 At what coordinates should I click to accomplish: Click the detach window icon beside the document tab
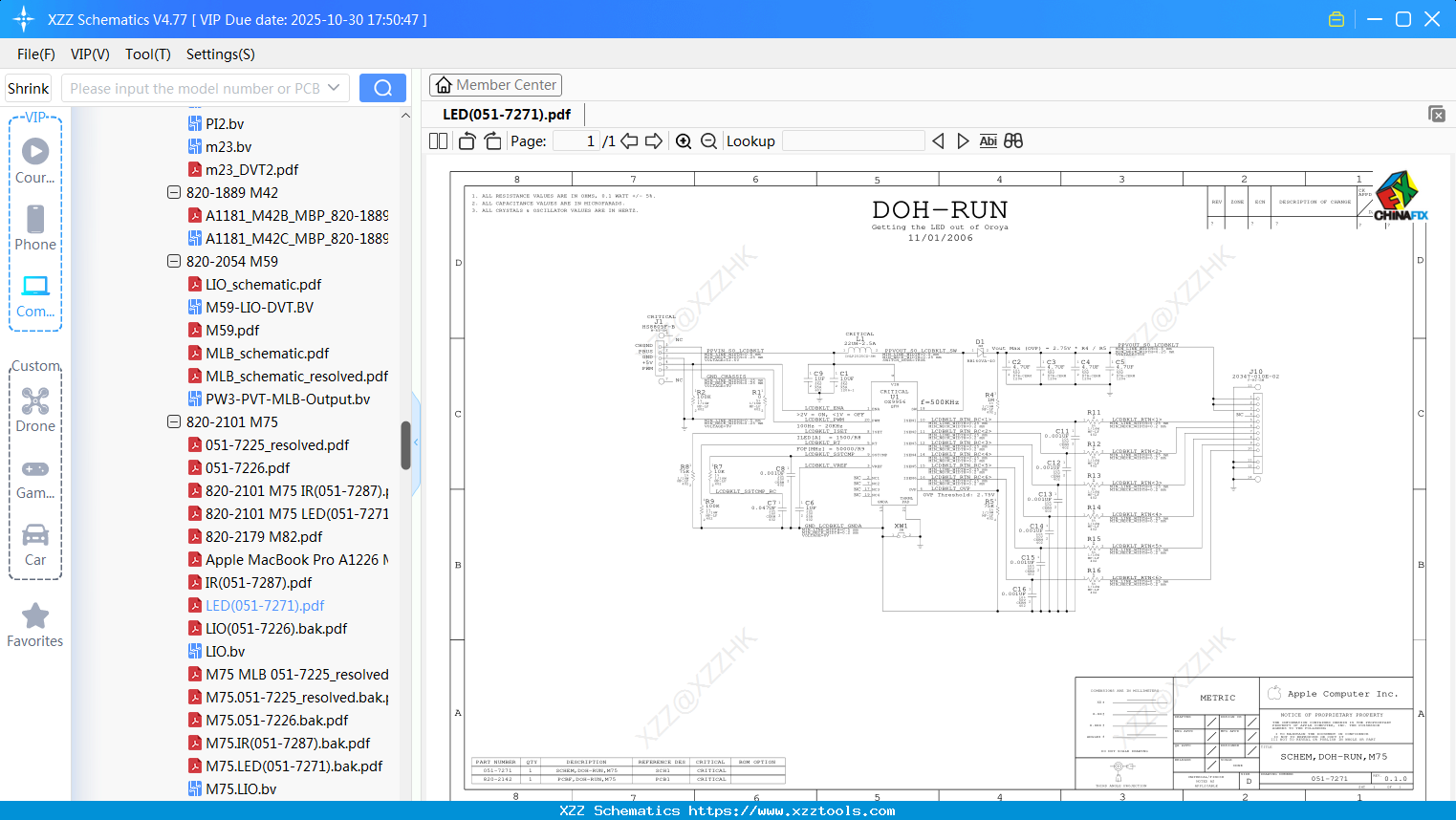[x=1437, y=114]
